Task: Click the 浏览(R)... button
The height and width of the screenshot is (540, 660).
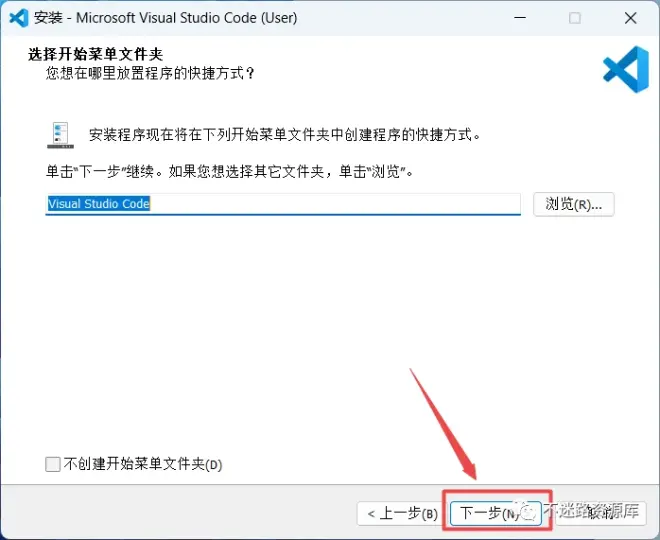Action: [x=574, y=205]
